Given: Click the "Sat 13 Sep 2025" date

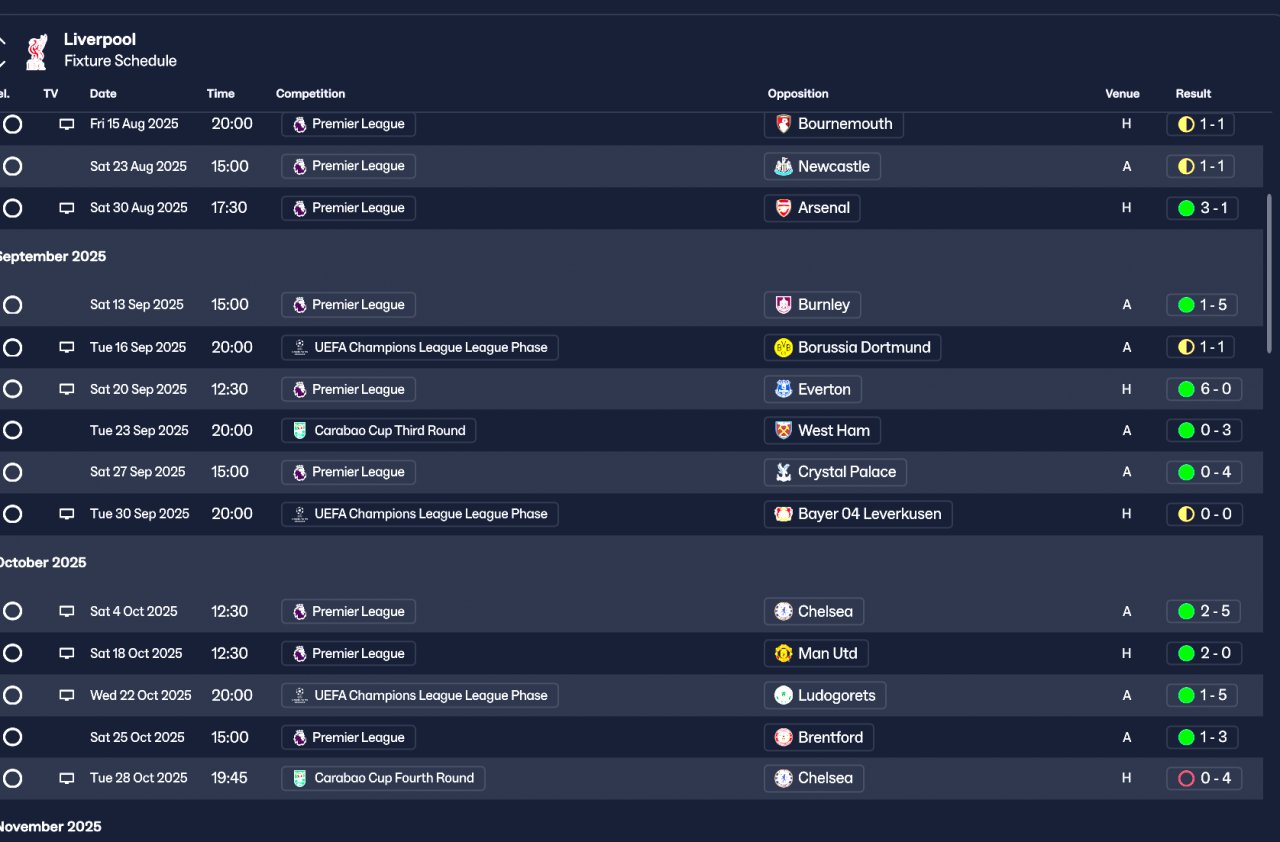Looking at the screenshot, I should (137, 305).
